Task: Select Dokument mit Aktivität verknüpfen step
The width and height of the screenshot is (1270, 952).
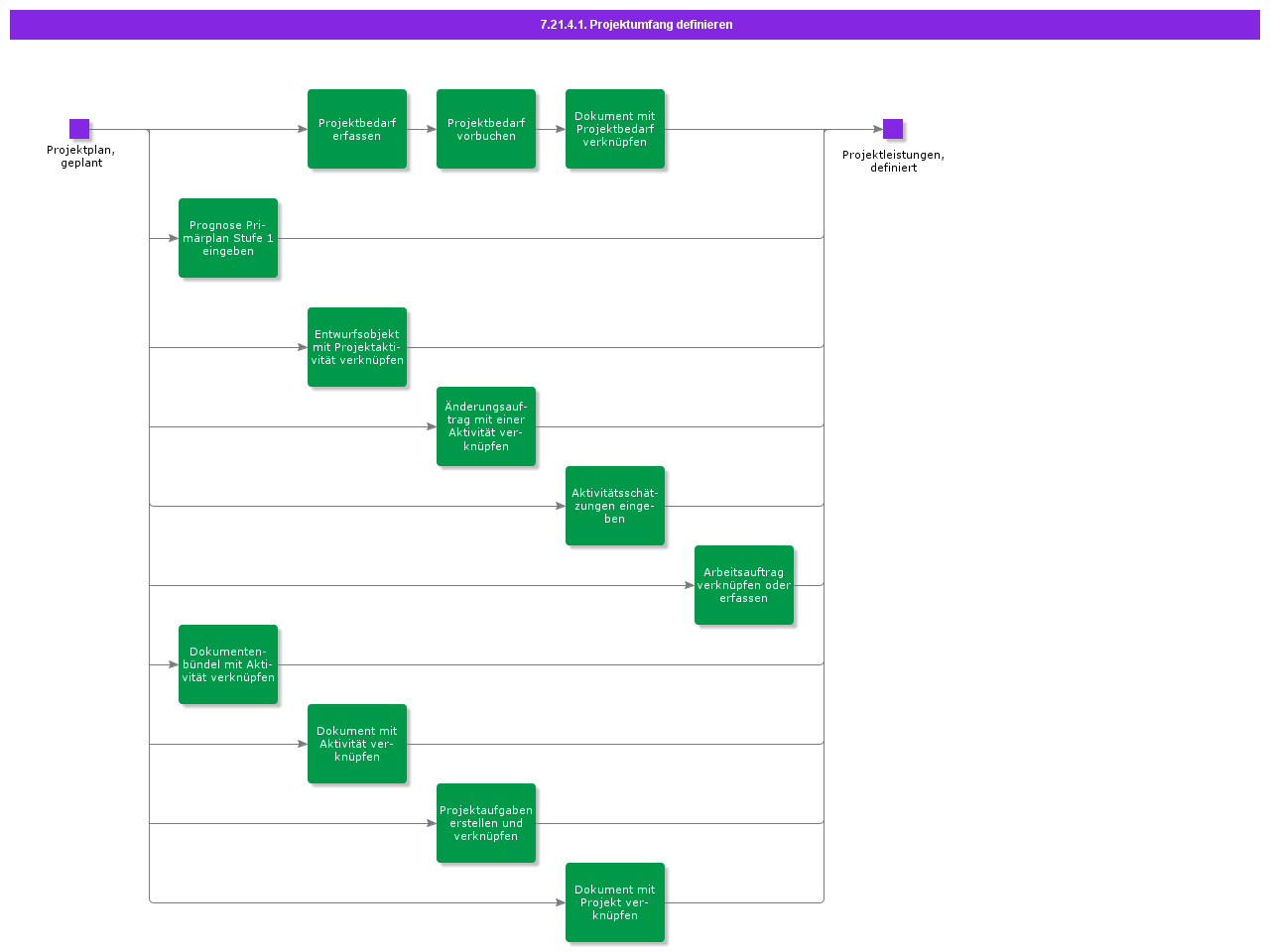Action: tap(357, 744)
